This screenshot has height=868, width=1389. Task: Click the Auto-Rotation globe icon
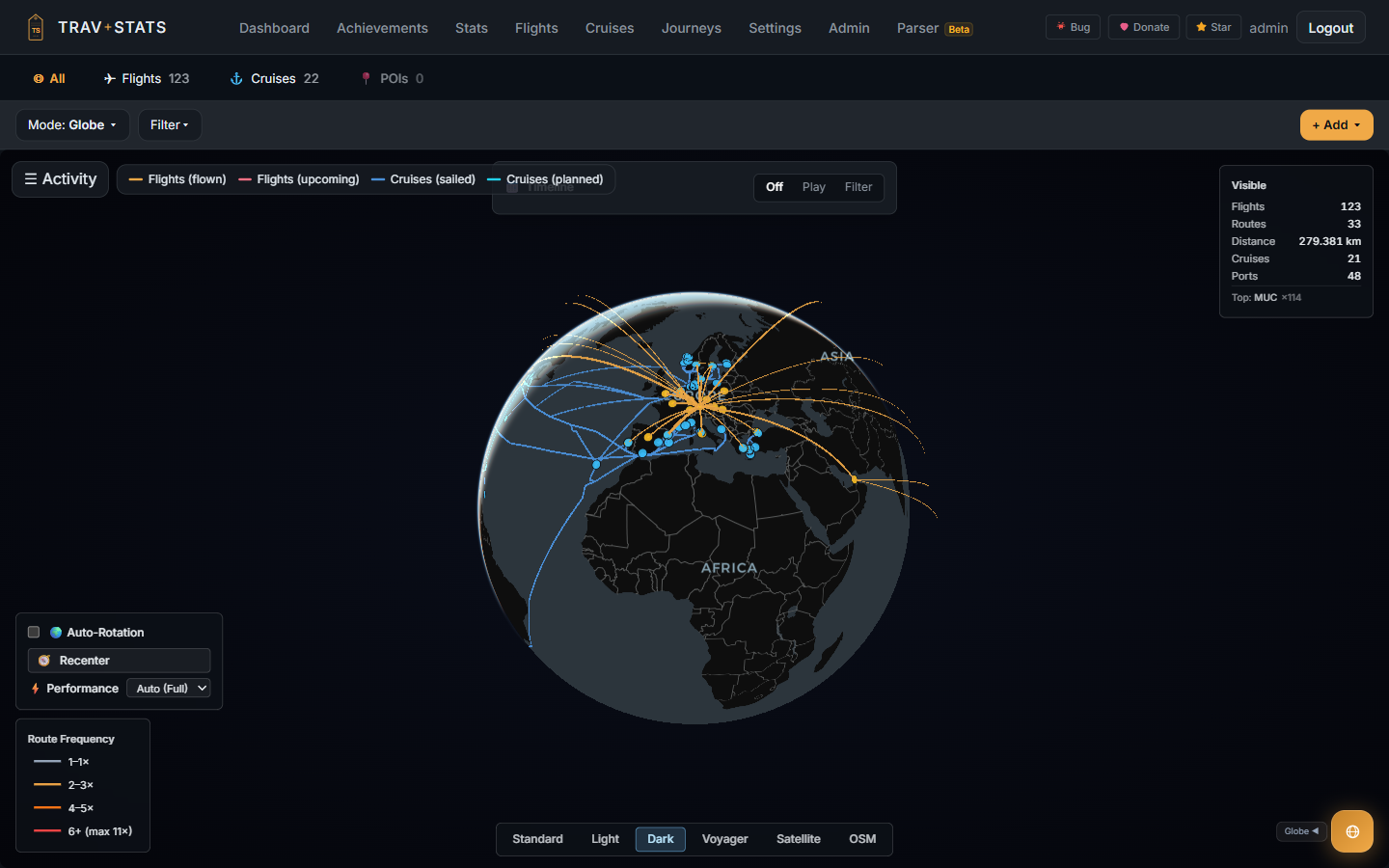(56, 633)
